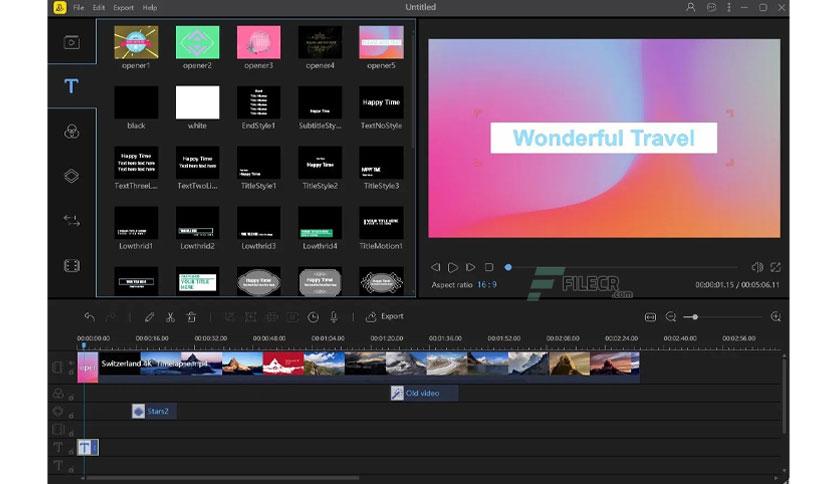Open the Filters sidebar icon
This screenshot has width=836, height=484.
[x=71, y=131]
